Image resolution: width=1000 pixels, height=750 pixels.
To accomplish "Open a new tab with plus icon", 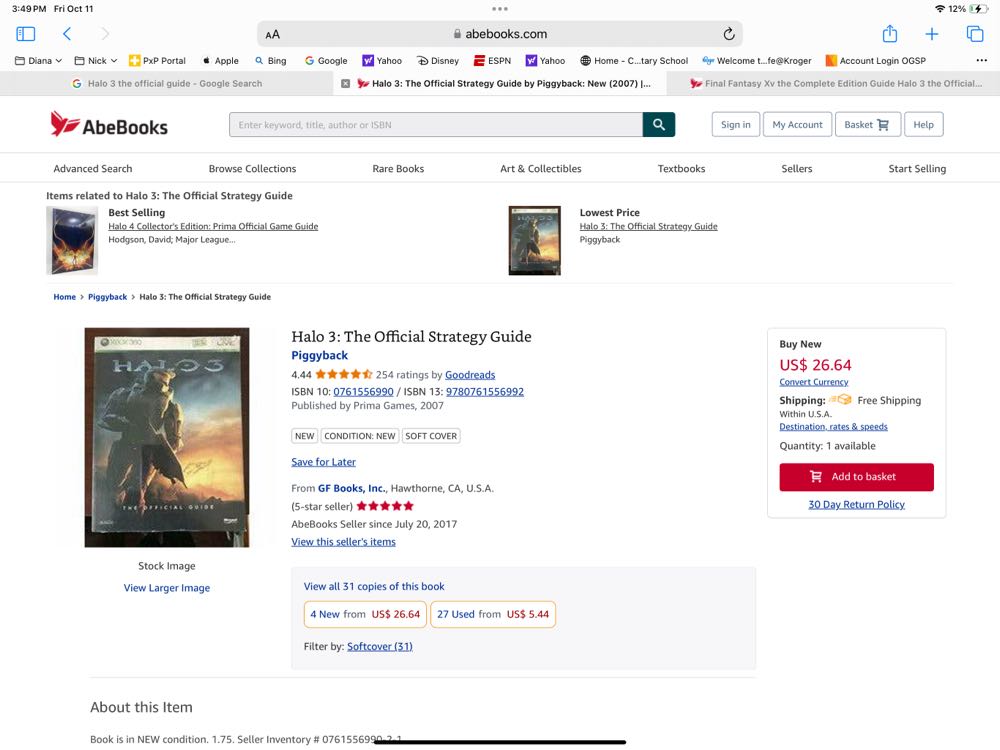I will (x=931, y=34).
